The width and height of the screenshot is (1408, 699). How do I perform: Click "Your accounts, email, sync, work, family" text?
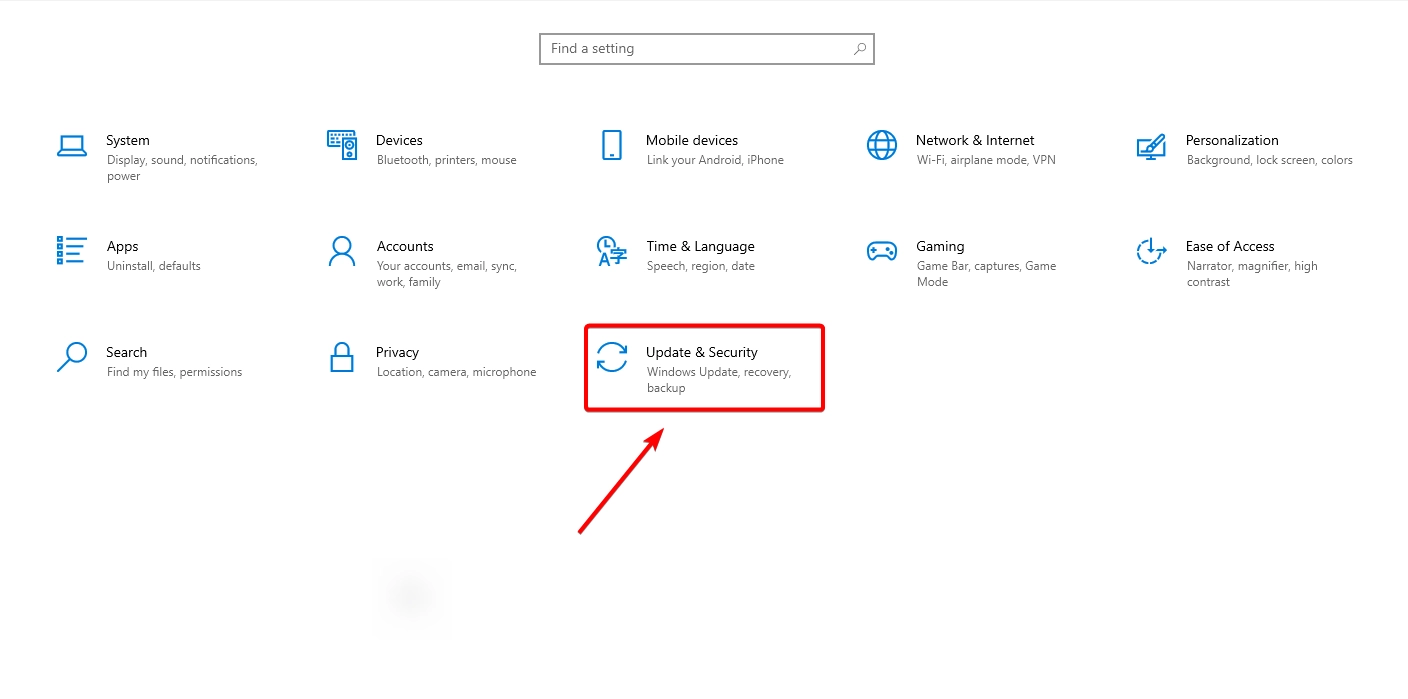(x=447, y=274)
